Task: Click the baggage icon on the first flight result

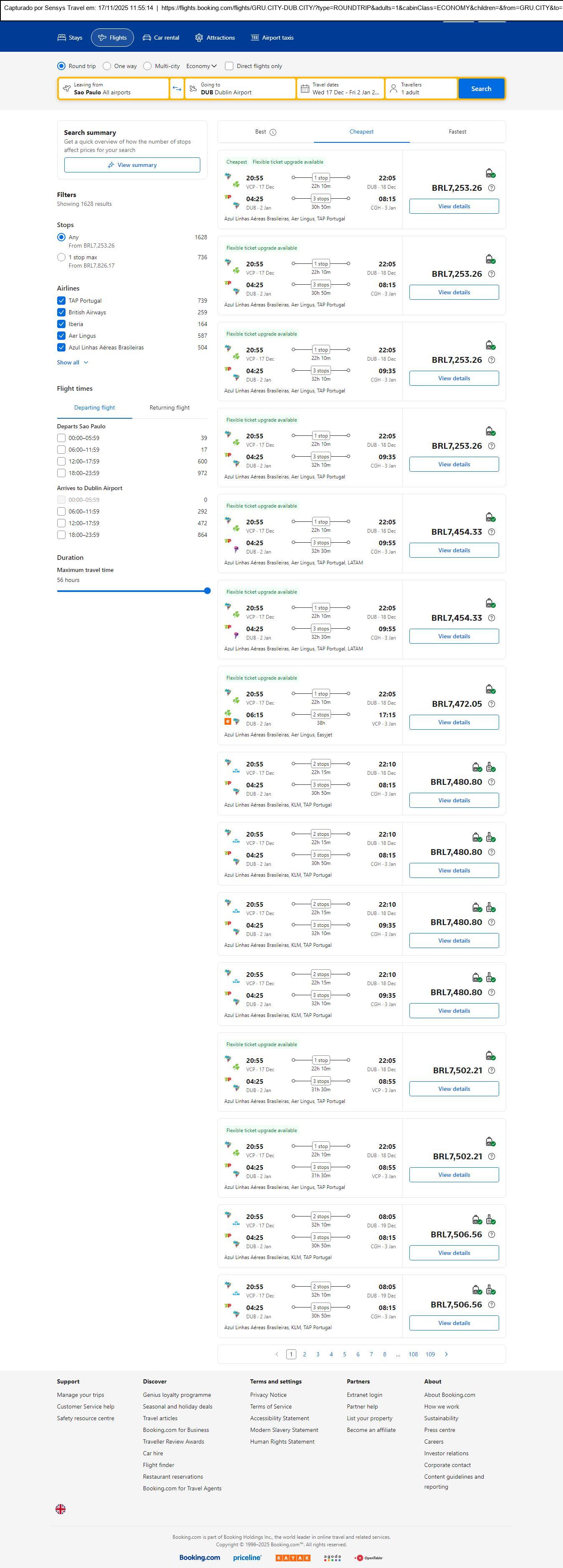Action: pyautogui.click(x=490, y=173)
